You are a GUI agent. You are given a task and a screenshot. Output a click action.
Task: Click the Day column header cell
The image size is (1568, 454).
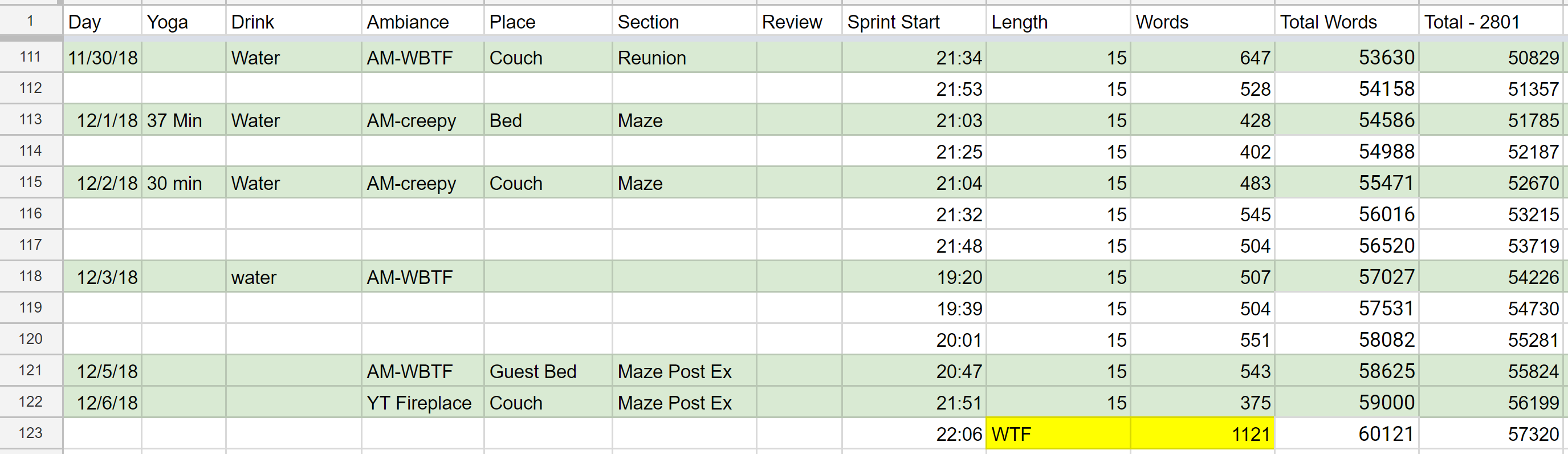coord(102,22)
